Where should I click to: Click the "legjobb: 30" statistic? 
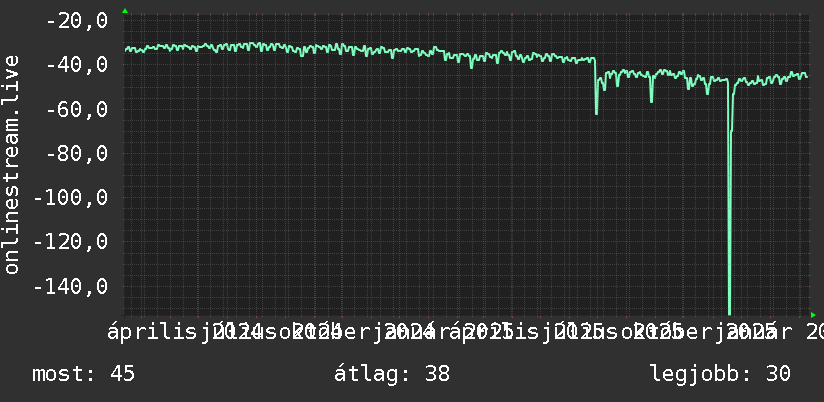720,374
